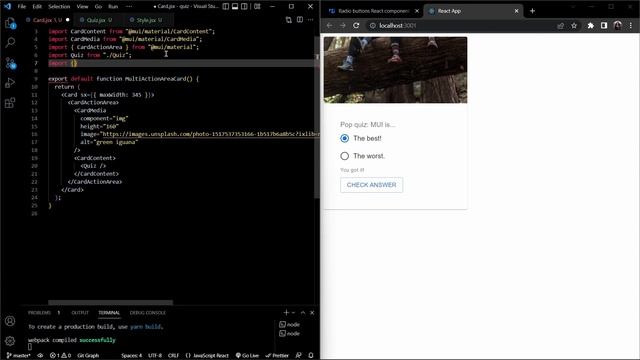Screen dimensions: 640x360
Task: Open the Go menu
Action: point(98,7)
